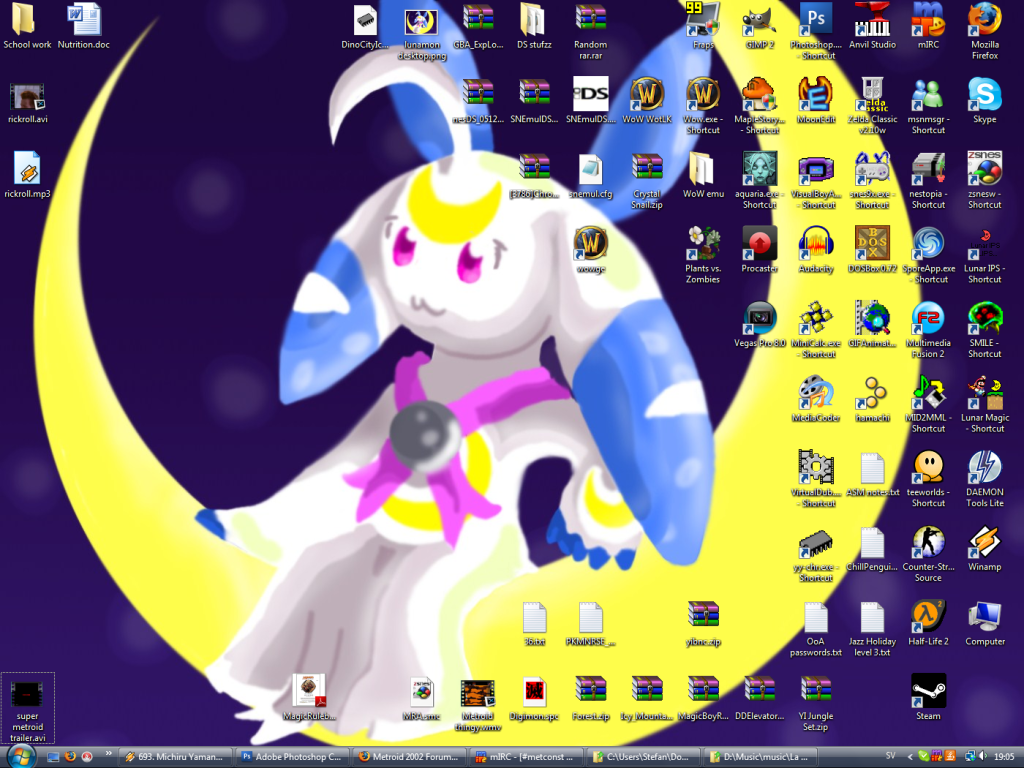Image resolution: width=1024 pixels, height=768 pixels.
Task: Open the Anvil Studio desktop icon
Action: 872,20
